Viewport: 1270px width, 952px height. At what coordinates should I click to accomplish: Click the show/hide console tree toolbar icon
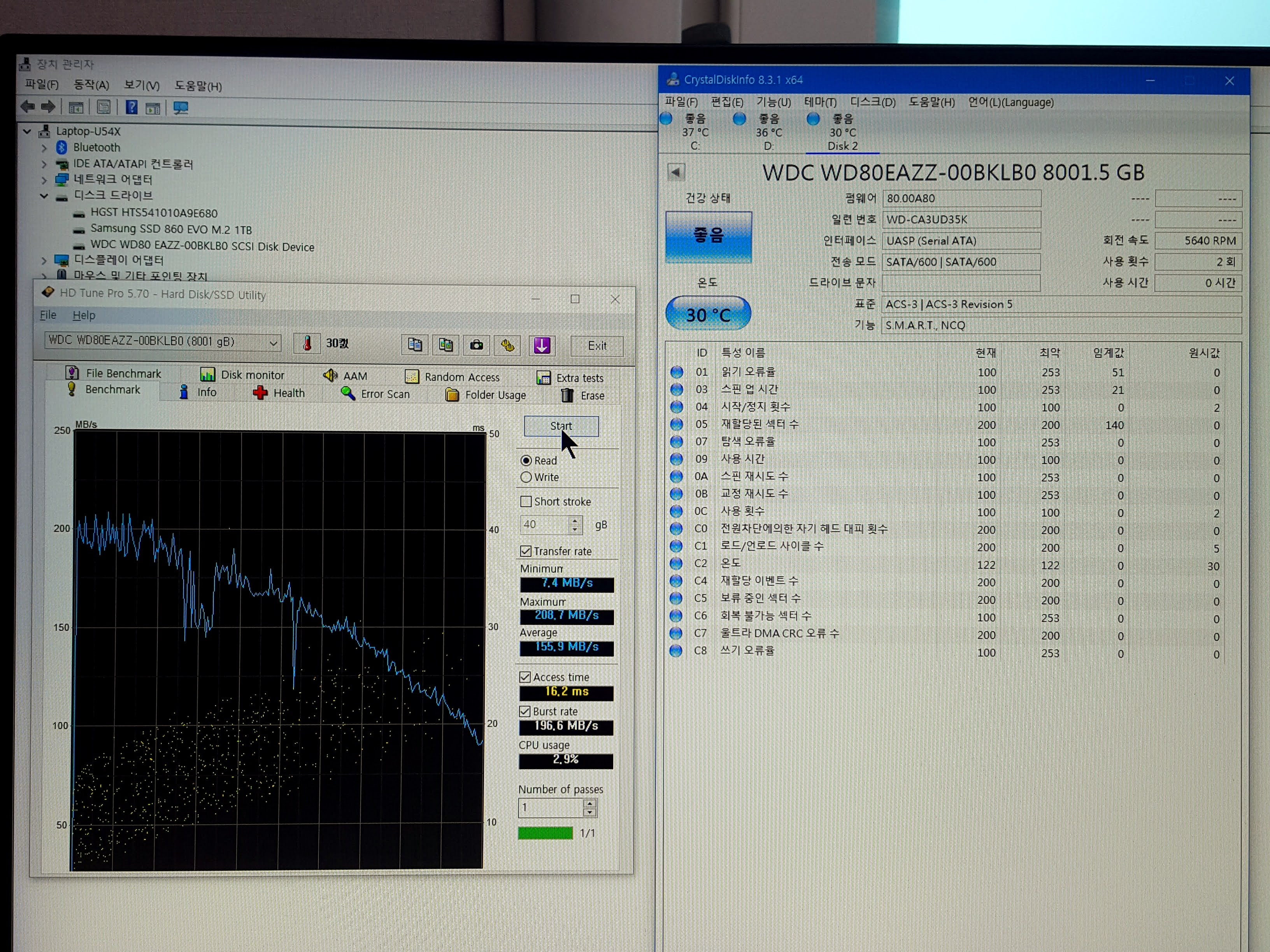(76, 107)
